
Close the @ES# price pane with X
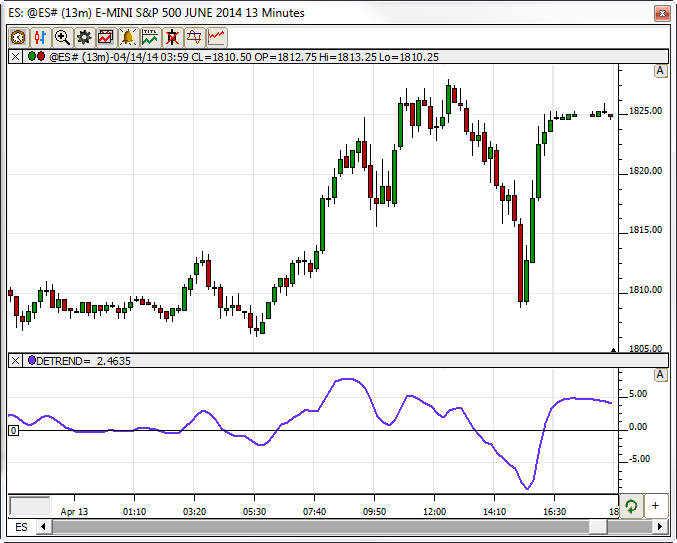15,57
